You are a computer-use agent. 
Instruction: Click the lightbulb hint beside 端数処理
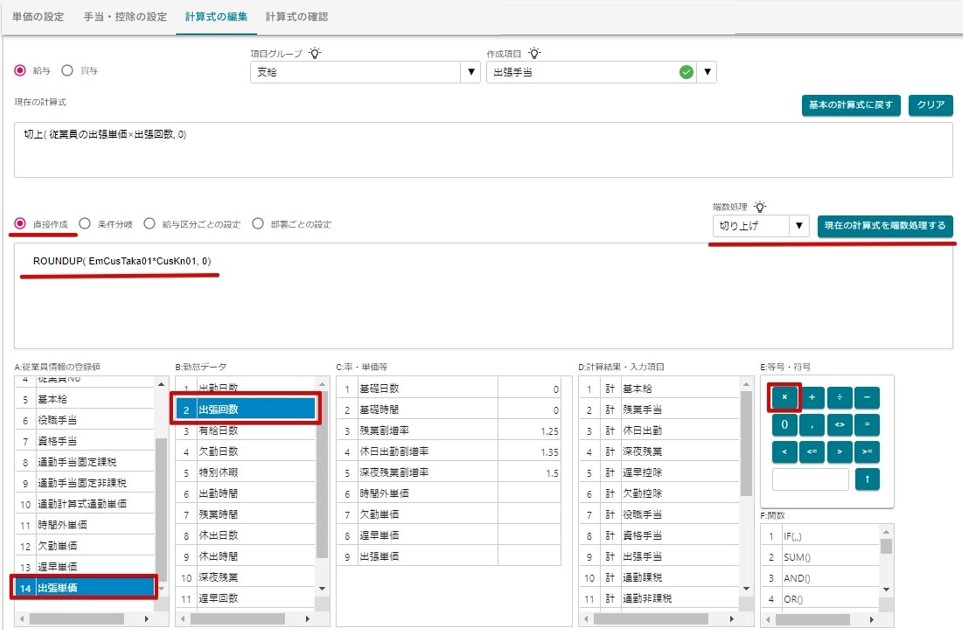[760, 207]
